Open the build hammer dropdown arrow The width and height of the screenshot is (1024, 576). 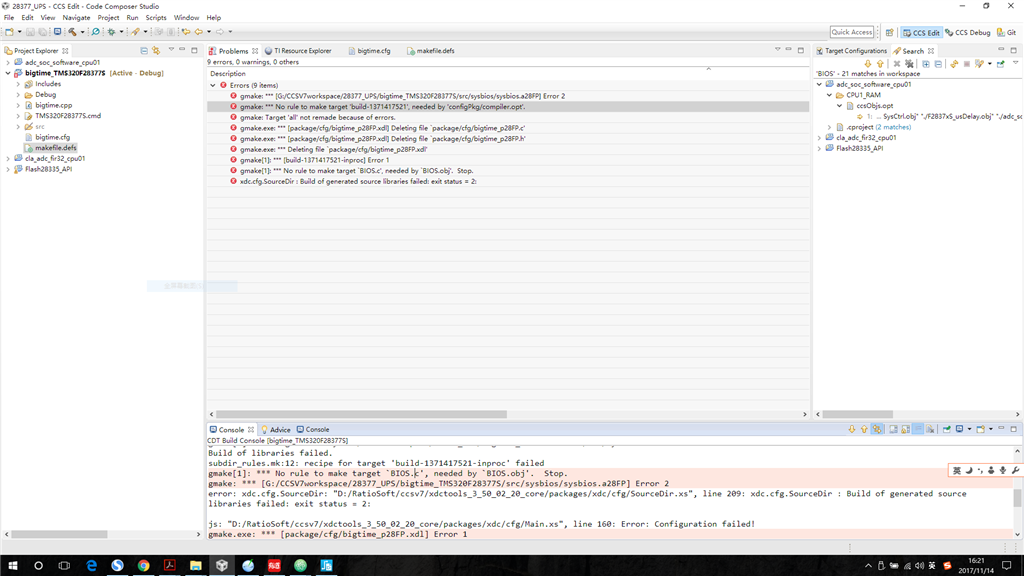click(x=82, y=31)
